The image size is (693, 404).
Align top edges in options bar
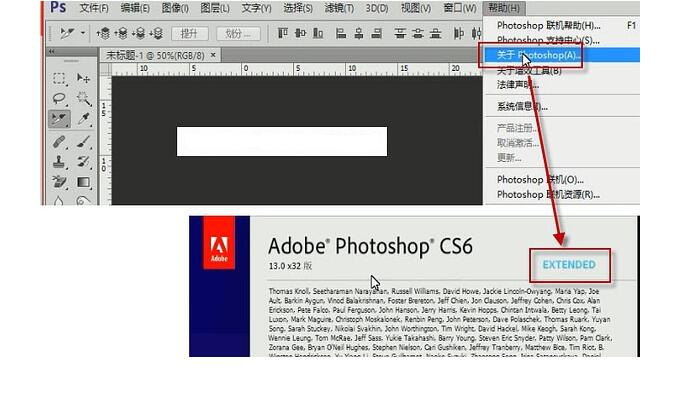tap(283, 33)
